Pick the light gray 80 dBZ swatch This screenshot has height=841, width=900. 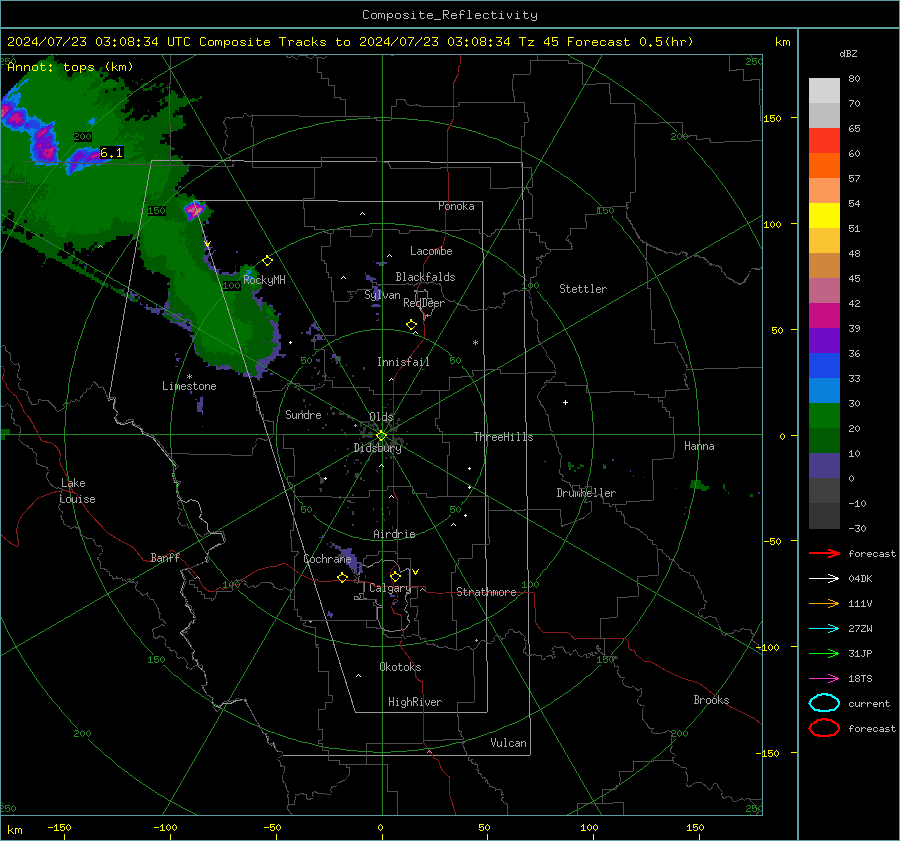coord(824,90)
